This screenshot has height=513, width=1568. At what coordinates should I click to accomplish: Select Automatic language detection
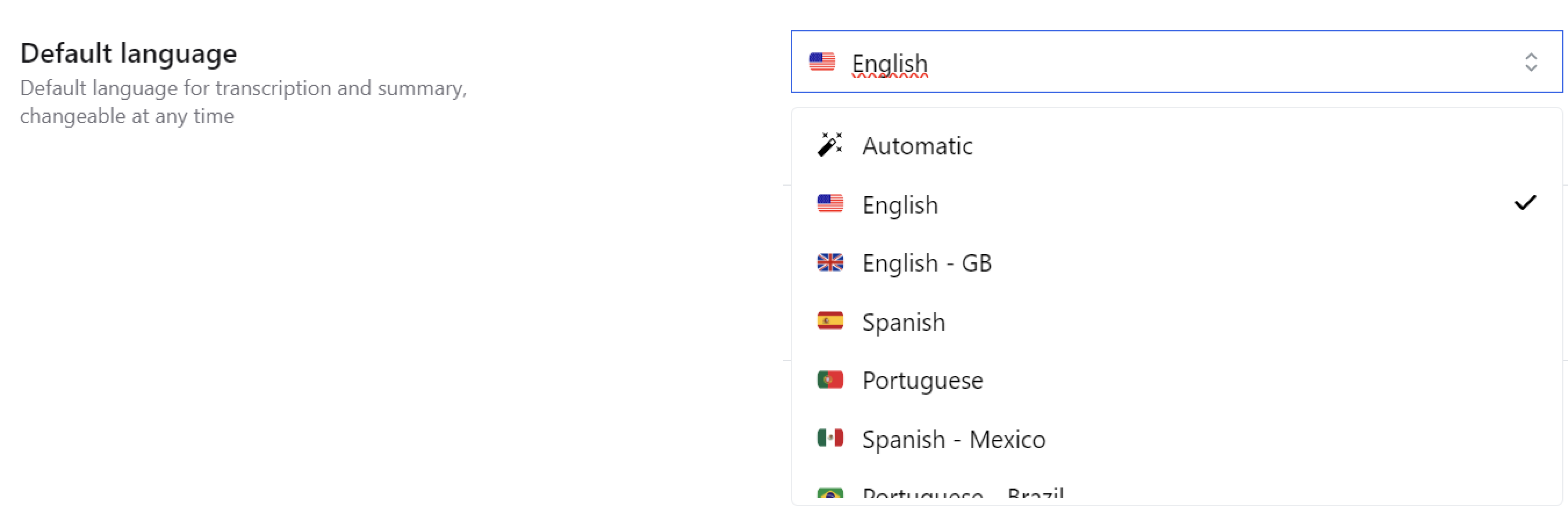point(918,146)
